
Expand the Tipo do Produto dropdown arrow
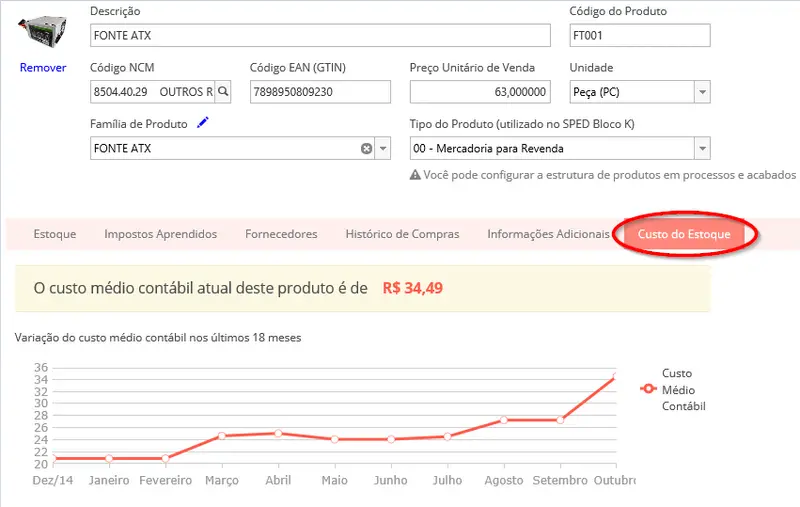(703, 148)
